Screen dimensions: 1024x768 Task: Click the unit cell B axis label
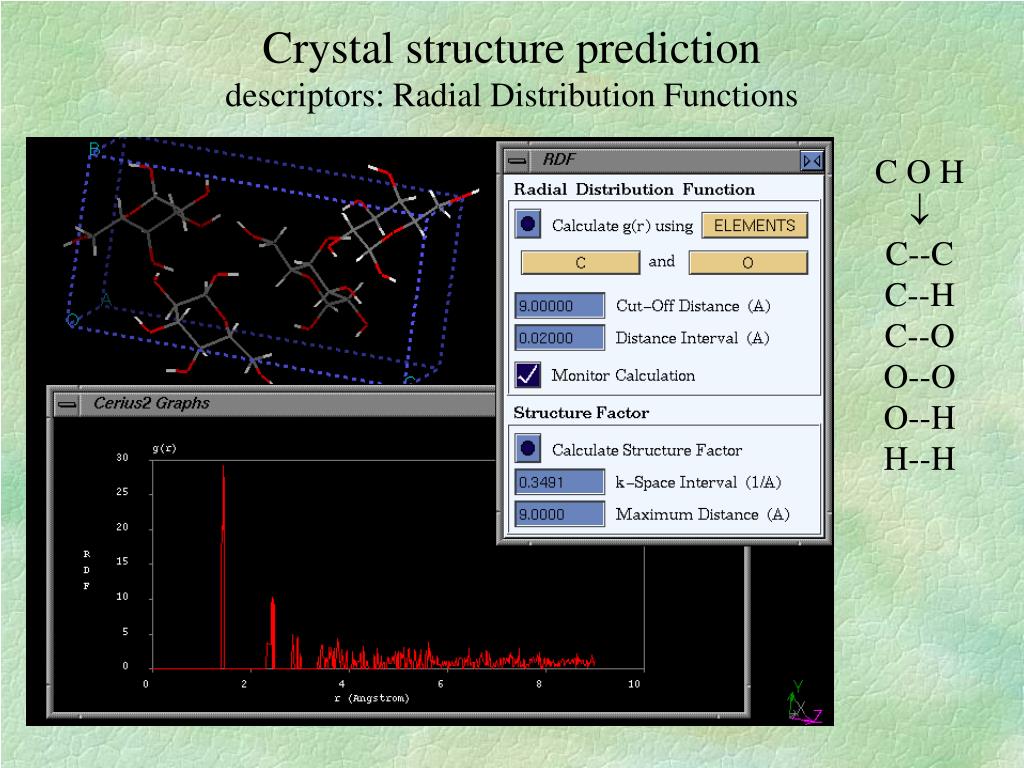(94, 150)
